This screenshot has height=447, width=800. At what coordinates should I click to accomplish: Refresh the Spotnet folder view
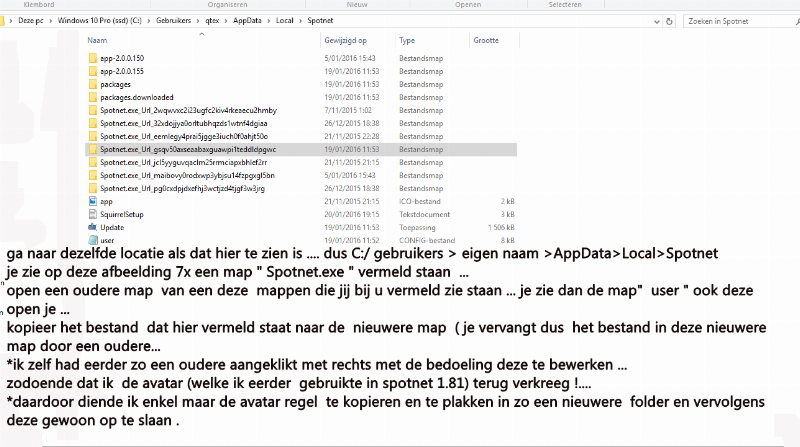(669, 21)
